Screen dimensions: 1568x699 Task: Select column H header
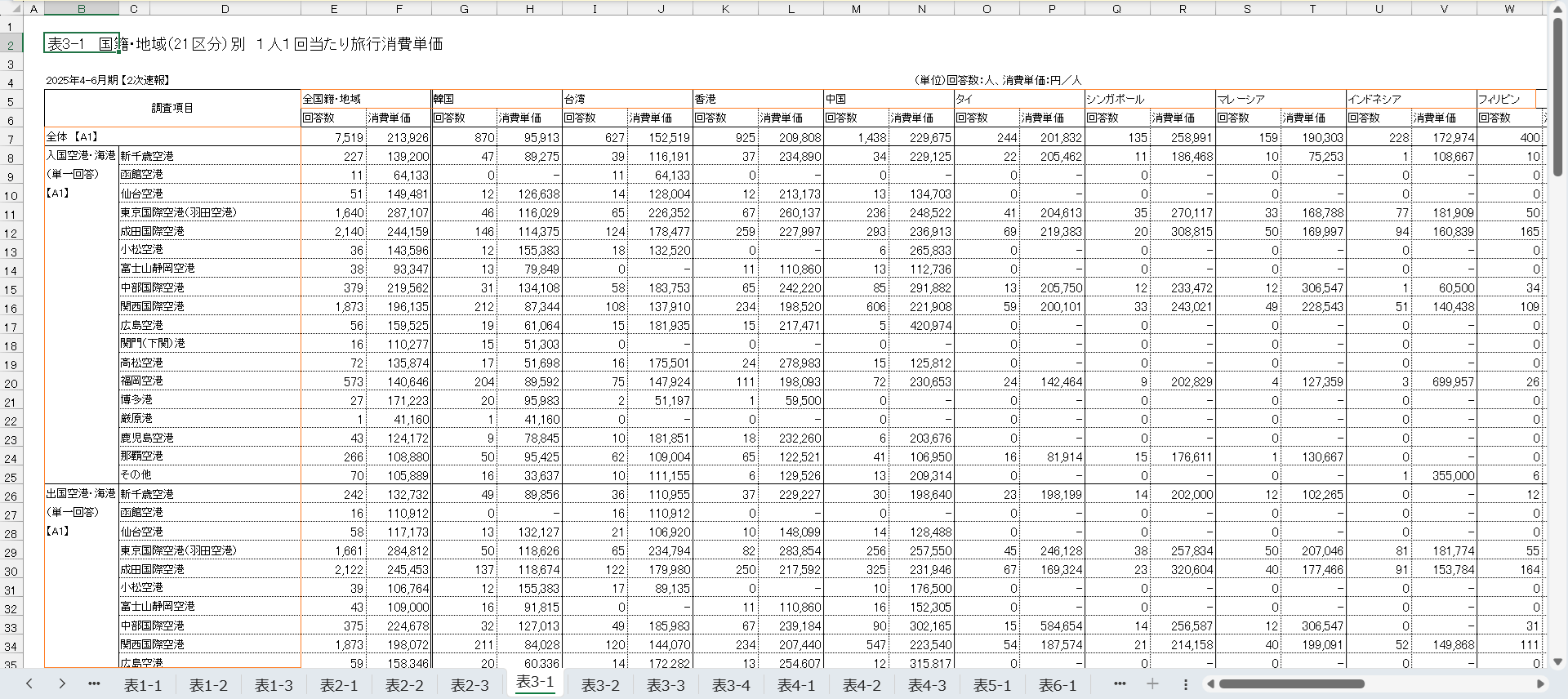click(x=529, y=9)
